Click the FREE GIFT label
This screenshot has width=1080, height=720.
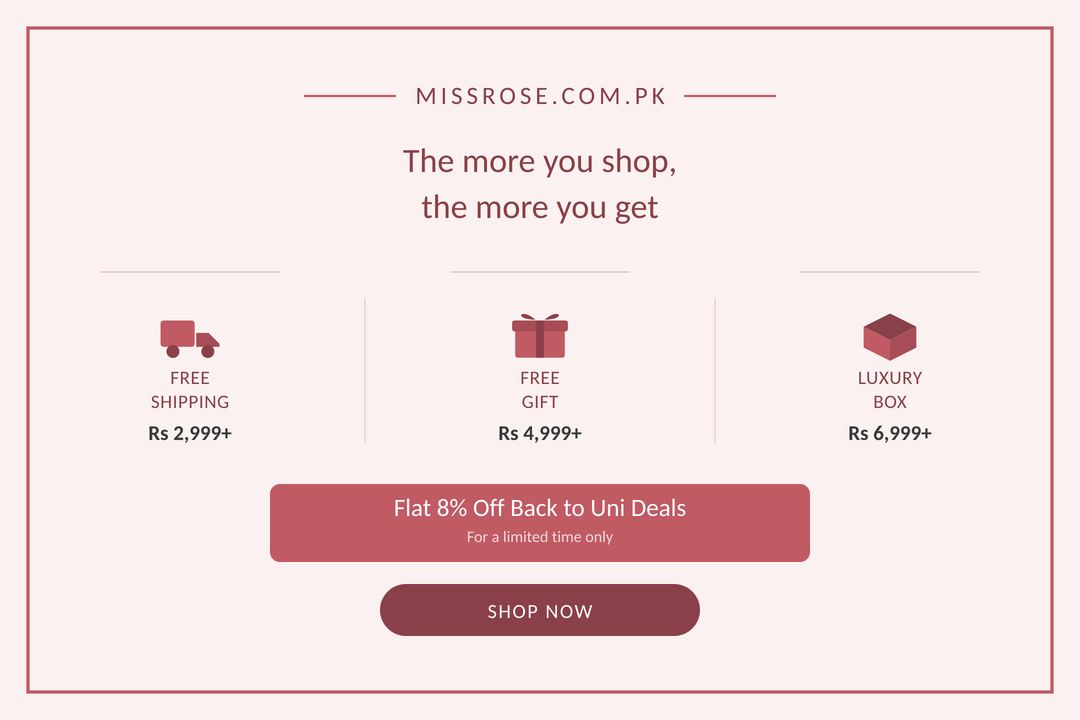(540, 390)
